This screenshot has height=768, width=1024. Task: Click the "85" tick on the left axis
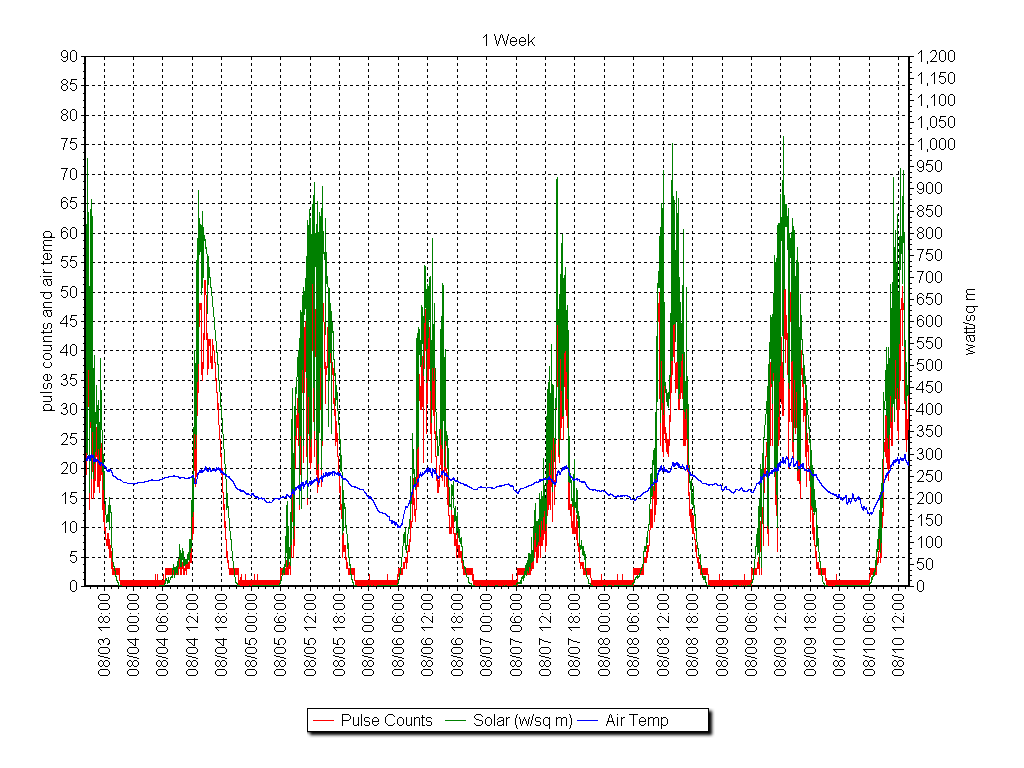pos(69,86)
